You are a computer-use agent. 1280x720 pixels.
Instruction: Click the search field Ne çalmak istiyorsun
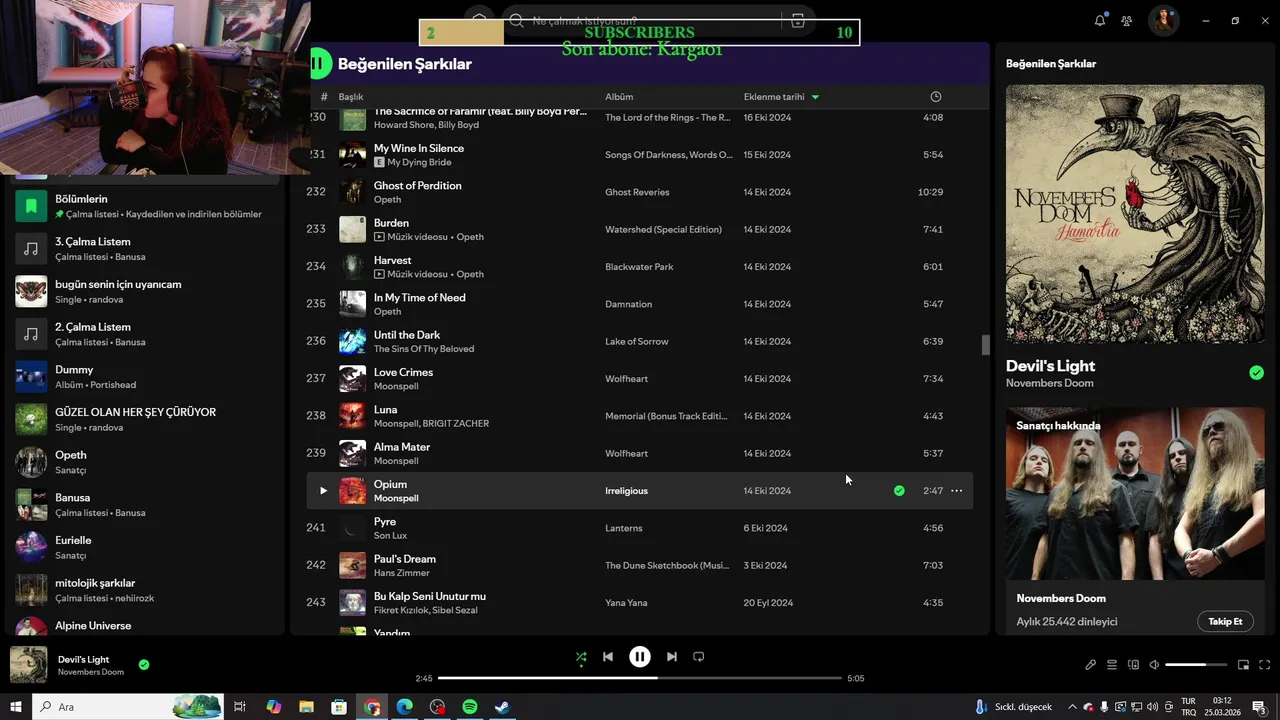click(640, 21)
